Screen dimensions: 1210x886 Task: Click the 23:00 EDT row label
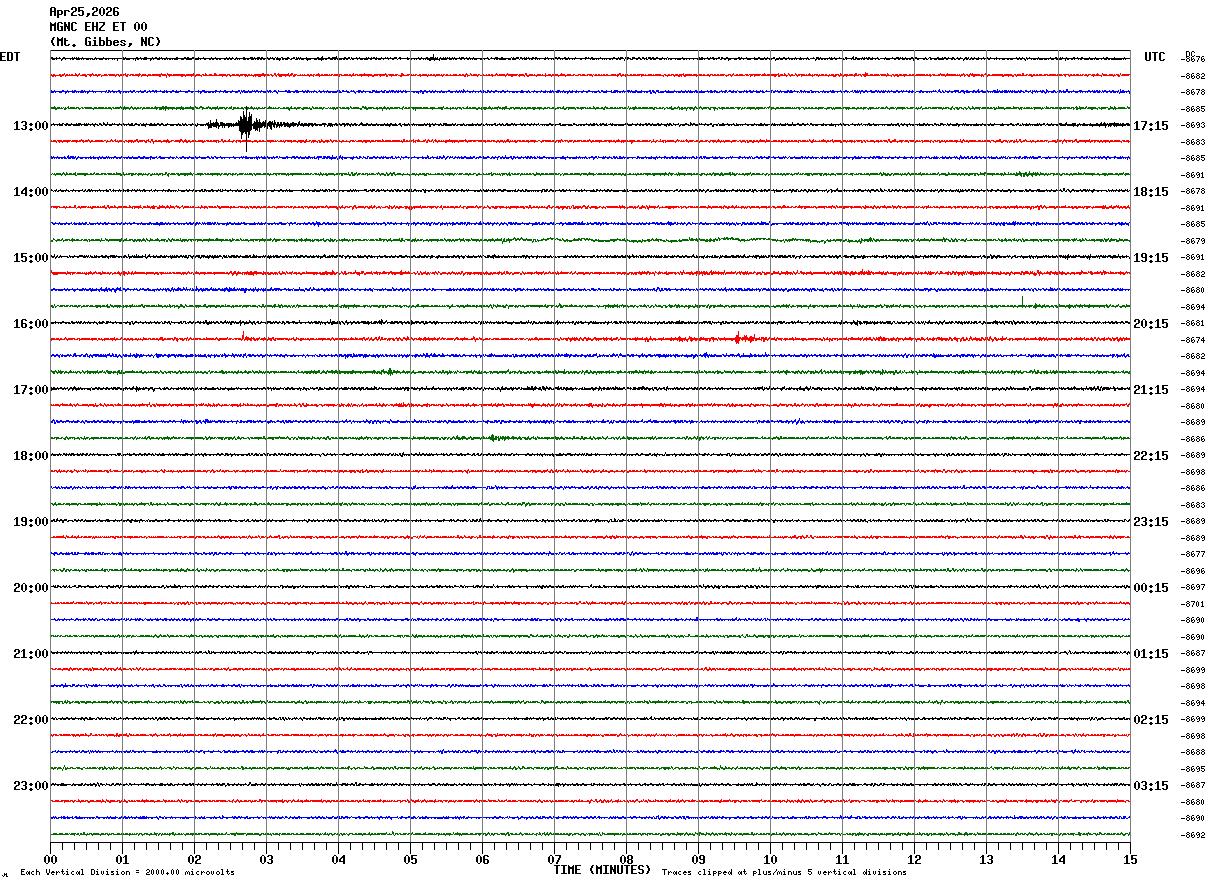(x=30, y=786)
